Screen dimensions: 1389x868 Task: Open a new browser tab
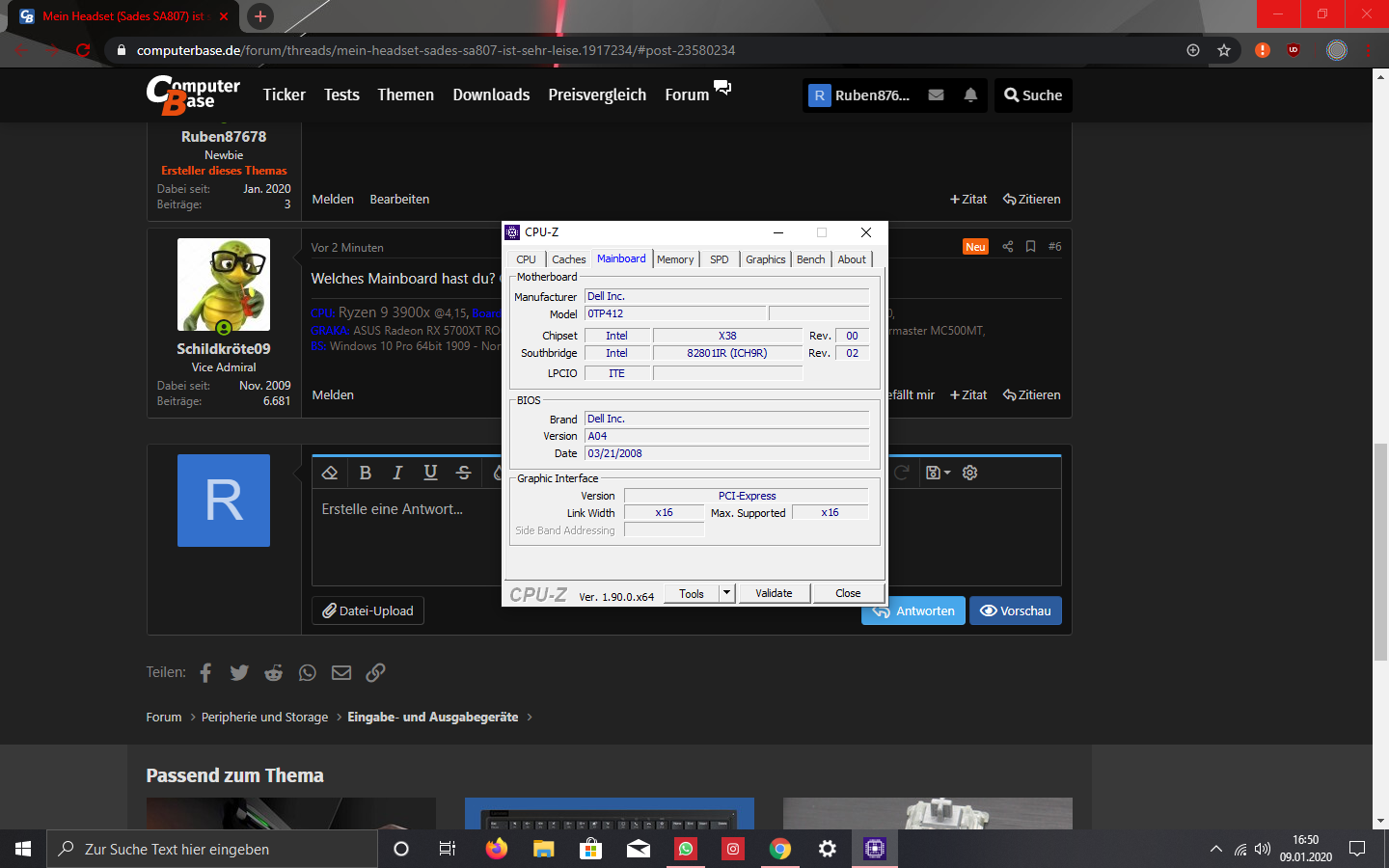click(260, 16)
